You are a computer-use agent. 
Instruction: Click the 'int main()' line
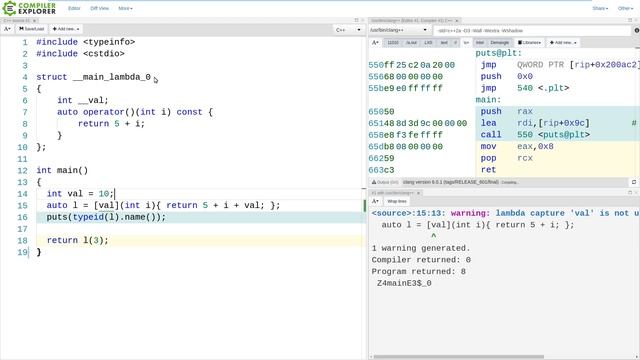pos(62,170)
